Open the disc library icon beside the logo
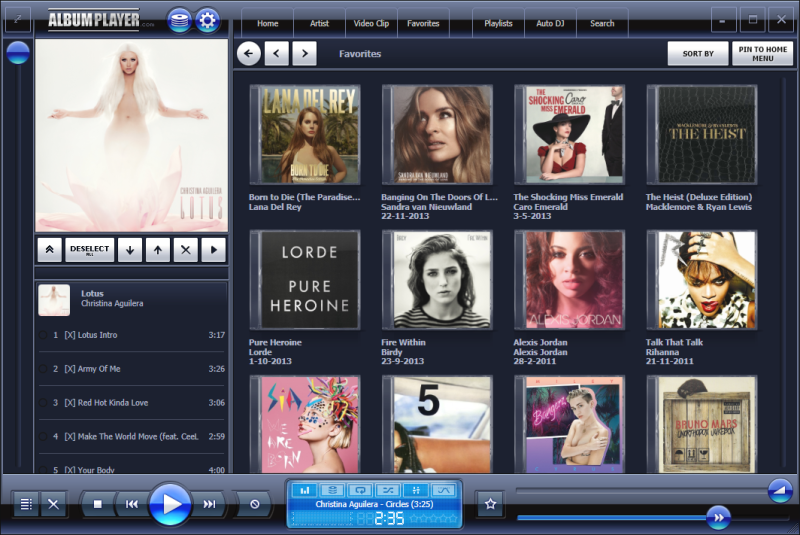Screen dimensions: 800x535 click(180, 21)
